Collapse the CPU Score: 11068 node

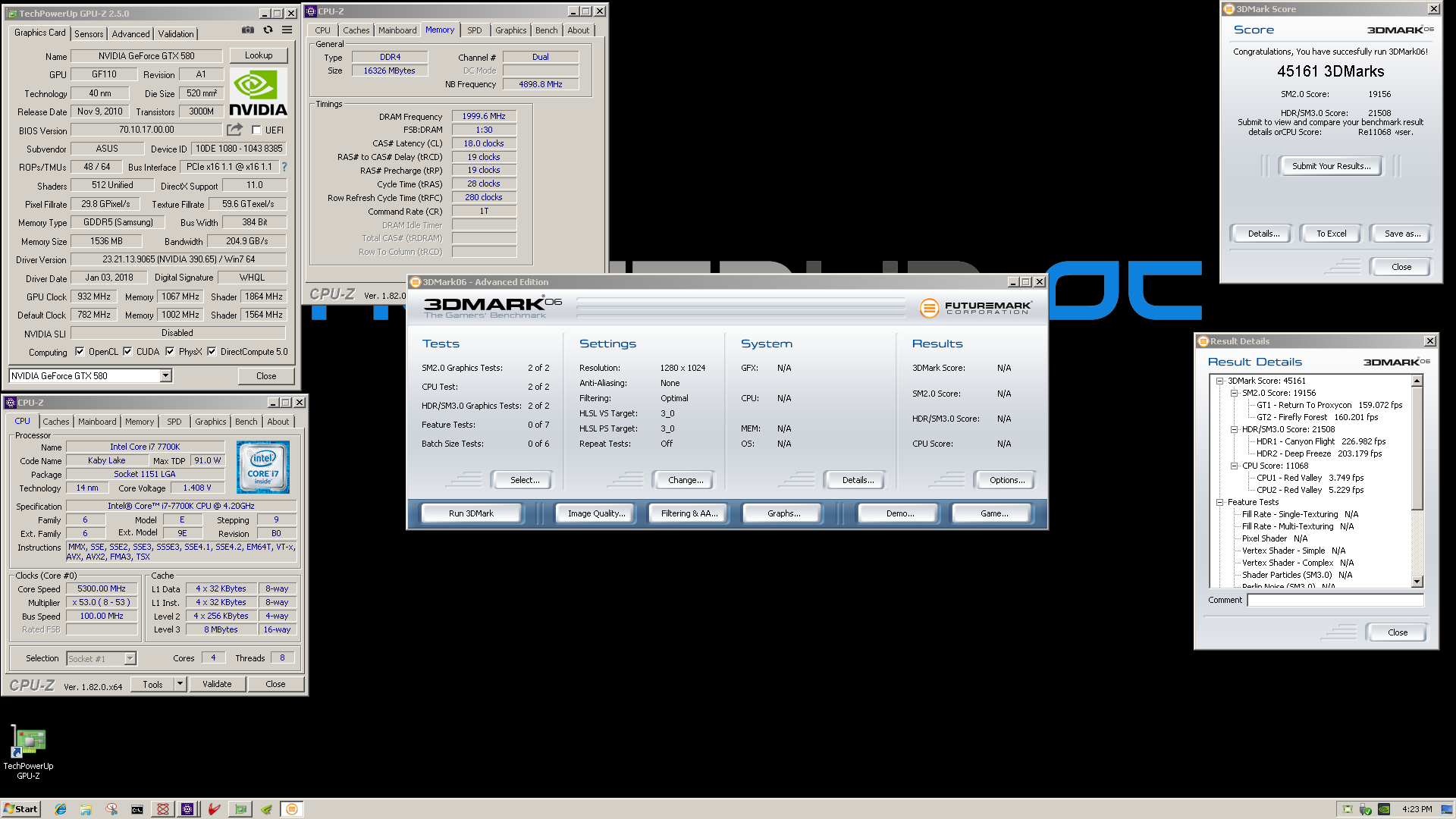pos(1234,466)
